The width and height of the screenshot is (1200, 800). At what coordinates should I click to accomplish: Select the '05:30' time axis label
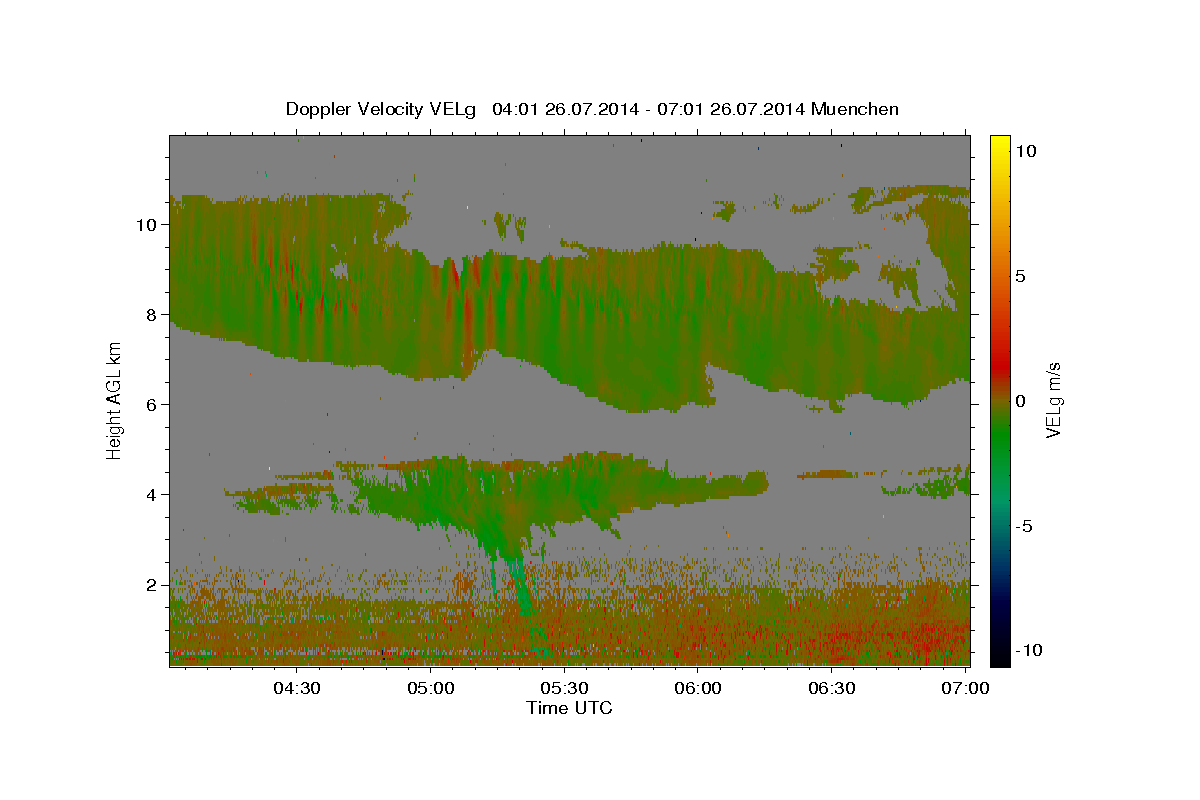(566, 688)
